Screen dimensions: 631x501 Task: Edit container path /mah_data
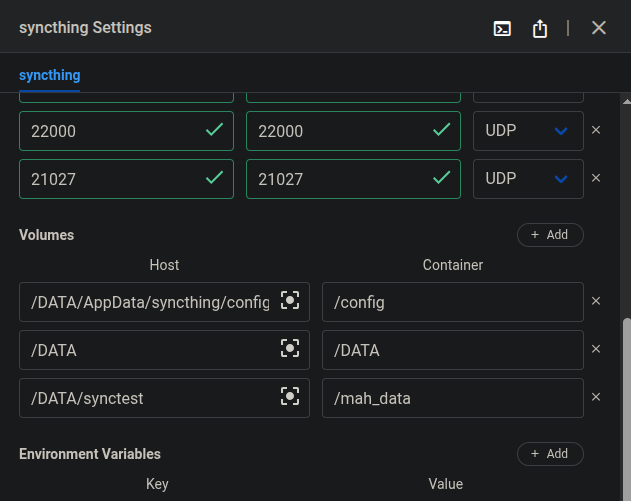coord(453,398)
